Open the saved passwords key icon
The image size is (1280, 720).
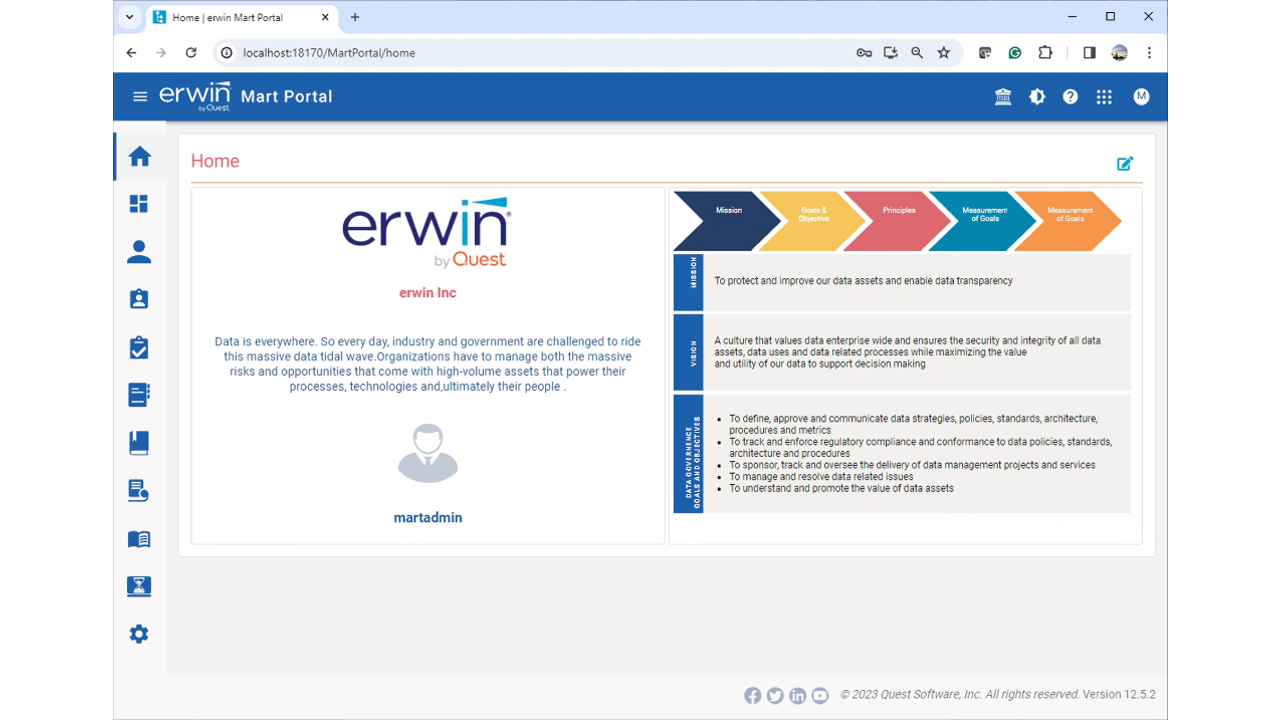[864, 53]
